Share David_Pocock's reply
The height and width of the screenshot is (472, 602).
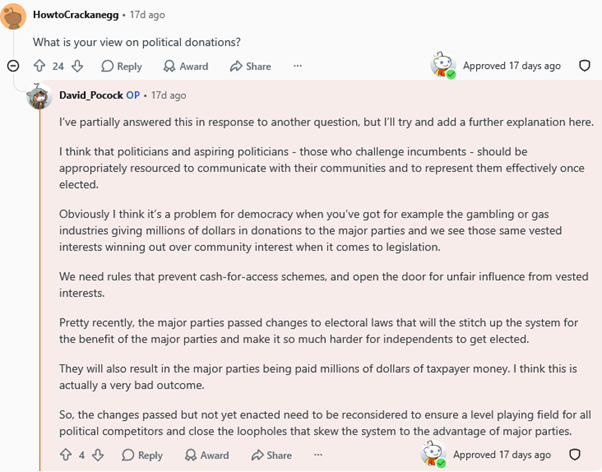click(x=271, y=455)
